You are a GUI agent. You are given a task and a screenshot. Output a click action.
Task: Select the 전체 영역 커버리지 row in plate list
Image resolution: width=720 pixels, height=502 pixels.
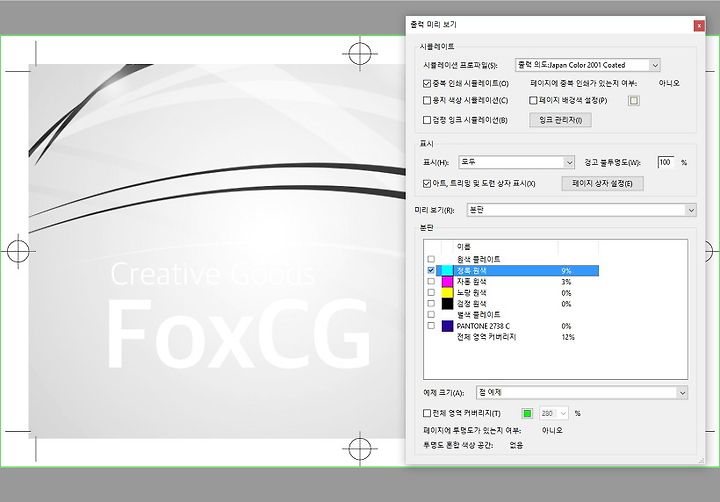[x=511, y=337]
